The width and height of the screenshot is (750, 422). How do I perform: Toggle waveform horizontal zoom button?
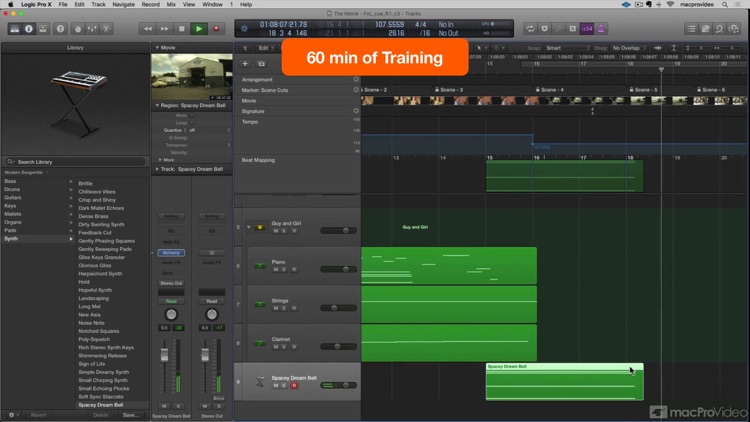pyautogui.click(x=658, y=48)
